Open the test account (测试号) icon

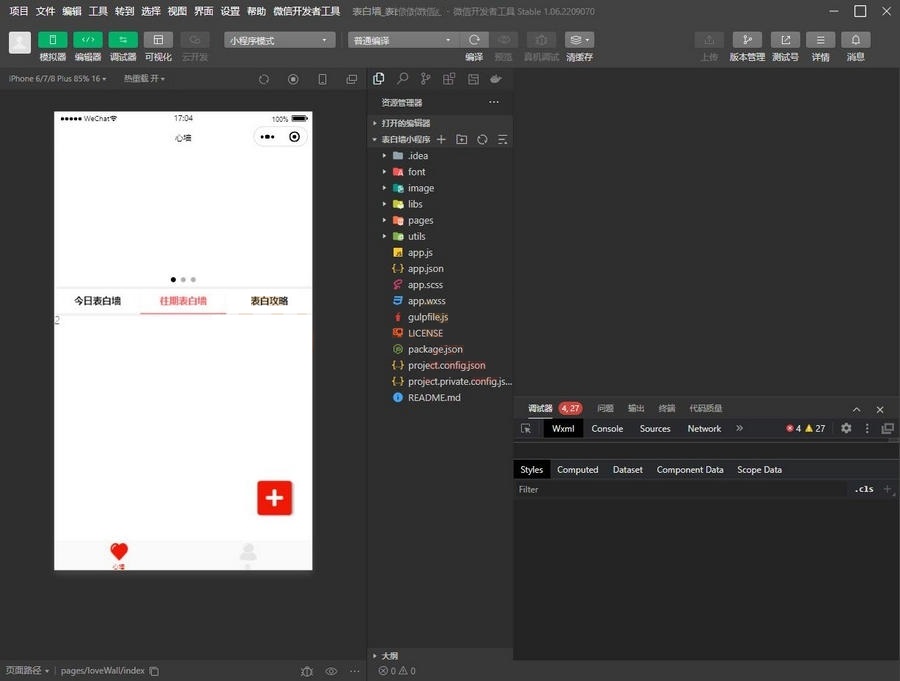coord(785,40)
